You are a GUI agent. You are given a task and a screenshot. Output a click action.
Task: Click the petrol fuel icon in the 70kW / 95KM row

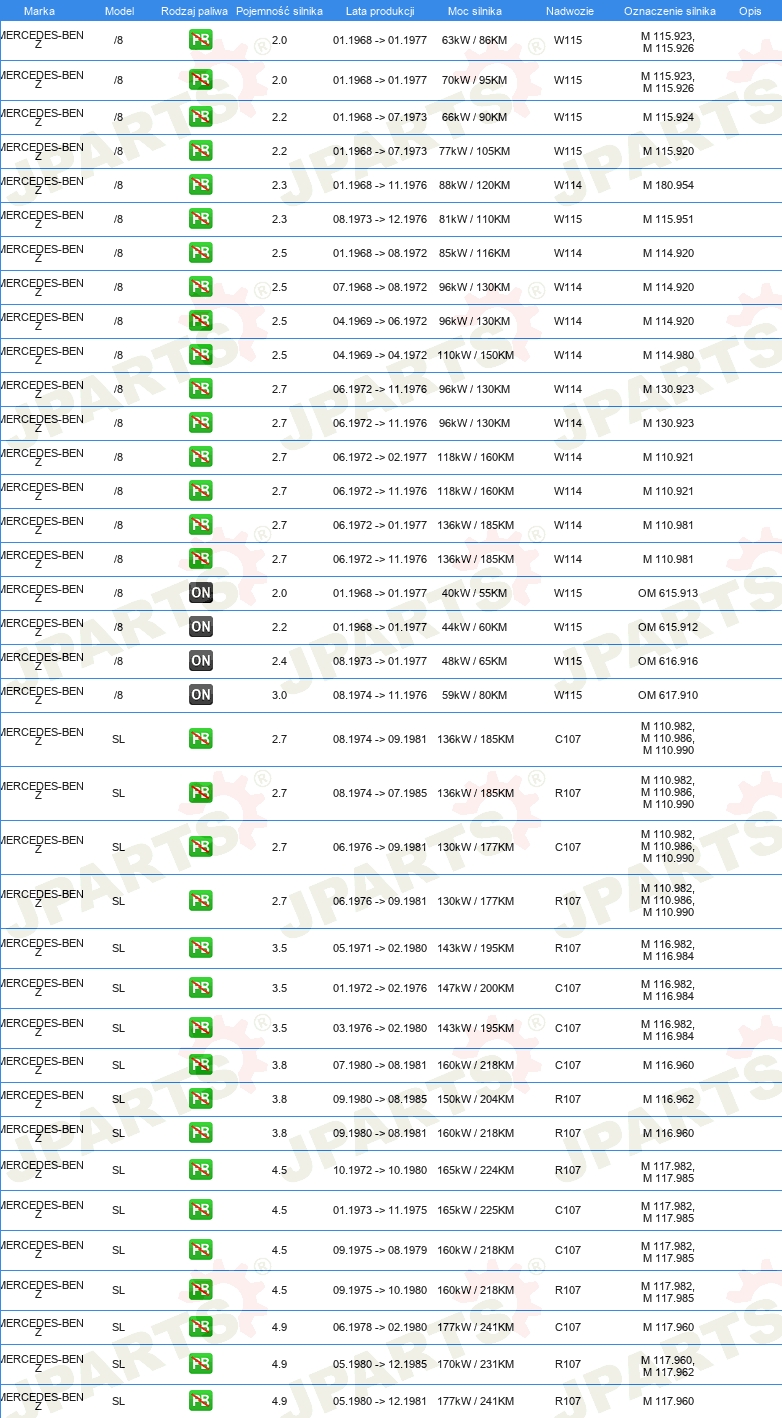[201, 81]
